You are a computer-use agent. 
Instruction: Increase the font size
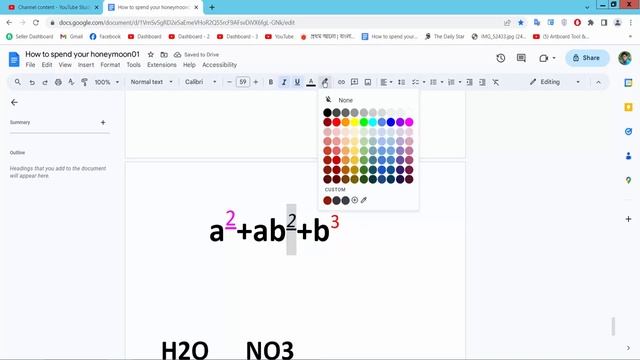256,82
